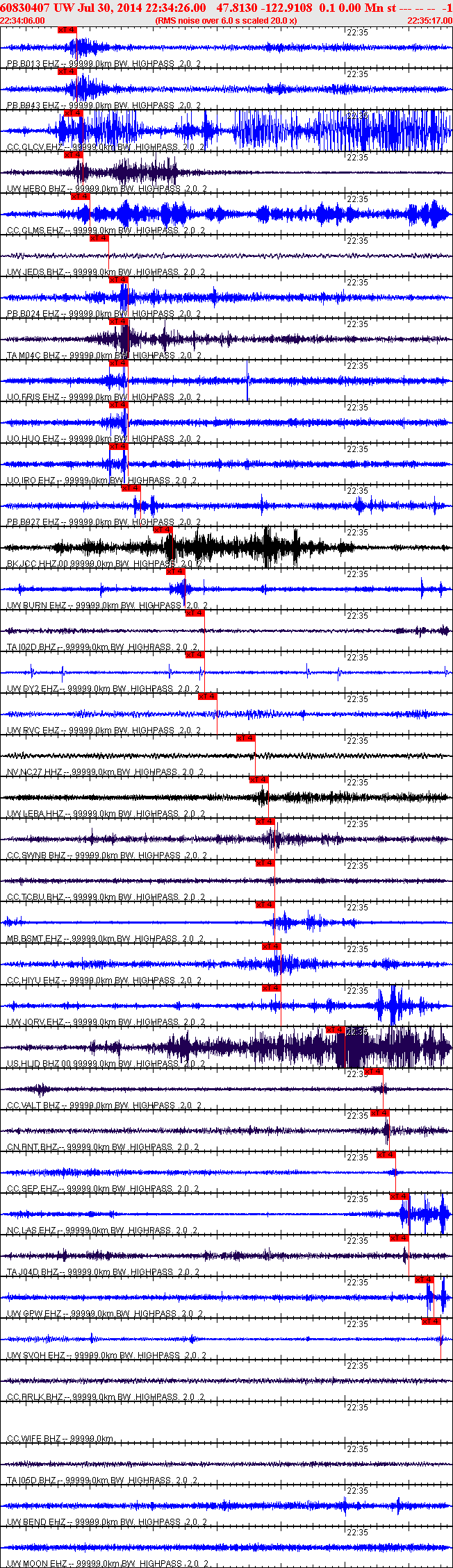
Task: Click the red pick marker on CC VALT trace
Action: pyautogui.click(x=374, y=1071)
